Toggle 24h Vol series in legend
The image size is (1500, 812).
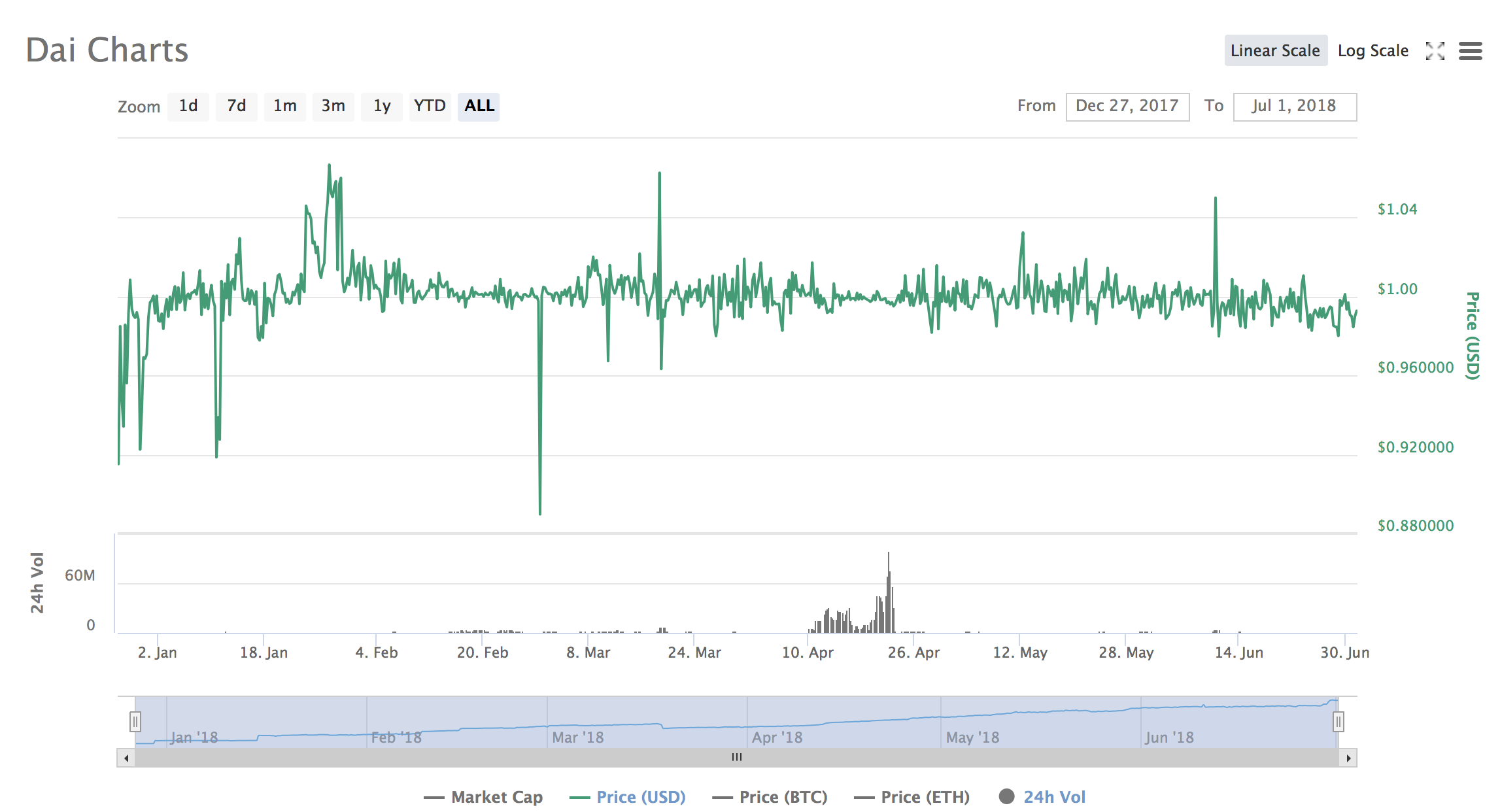(x=1042, y=797)
